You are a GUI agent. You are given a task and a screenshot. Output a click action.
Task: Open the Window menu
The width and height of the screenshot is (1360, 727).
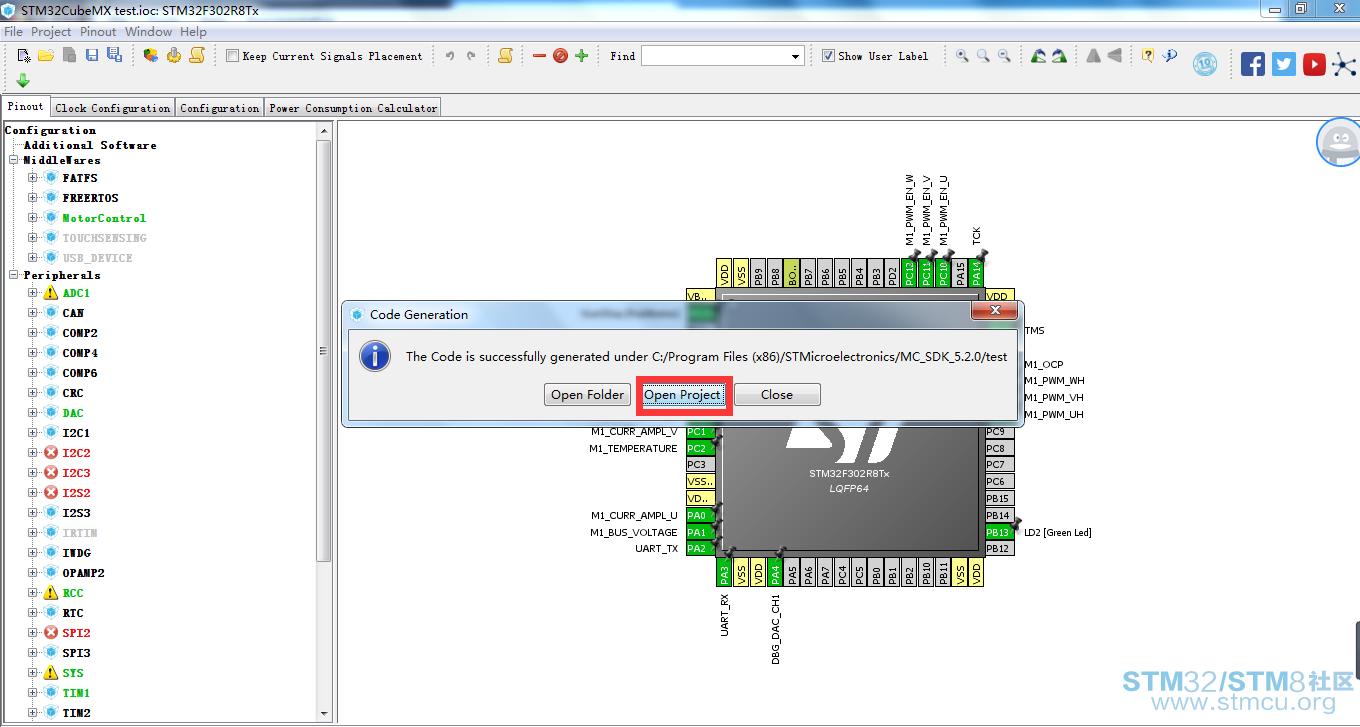(x=149, y=32)
